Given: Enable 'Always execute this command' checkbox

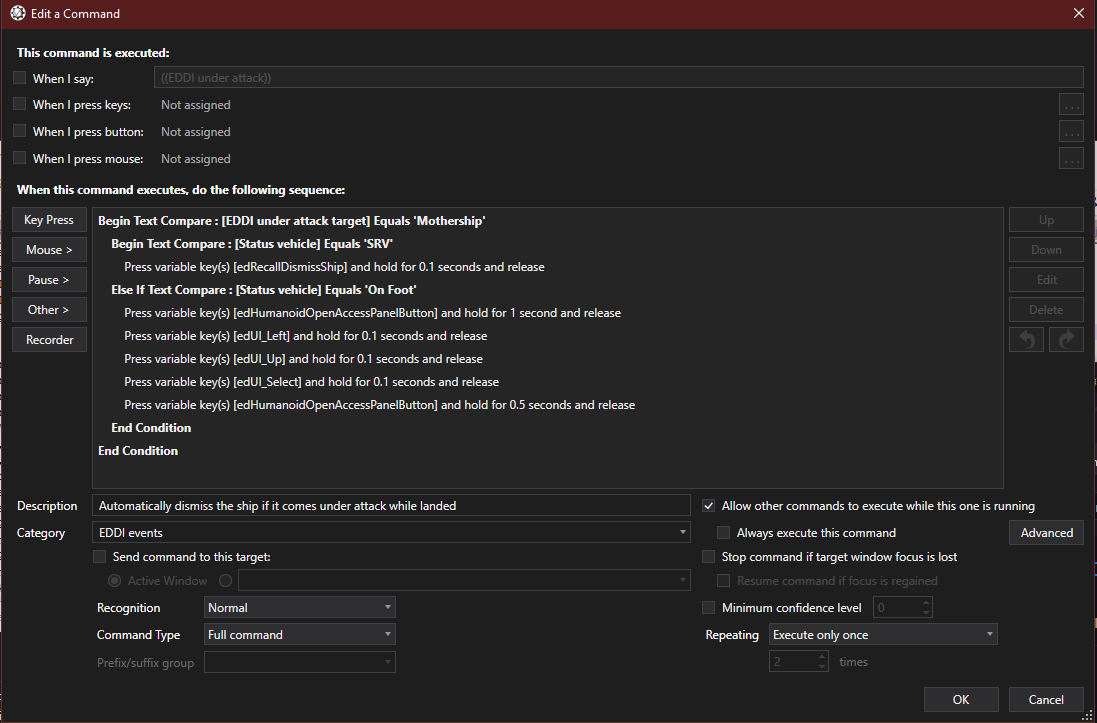Looking at the screenshot, I should (723, 533).
